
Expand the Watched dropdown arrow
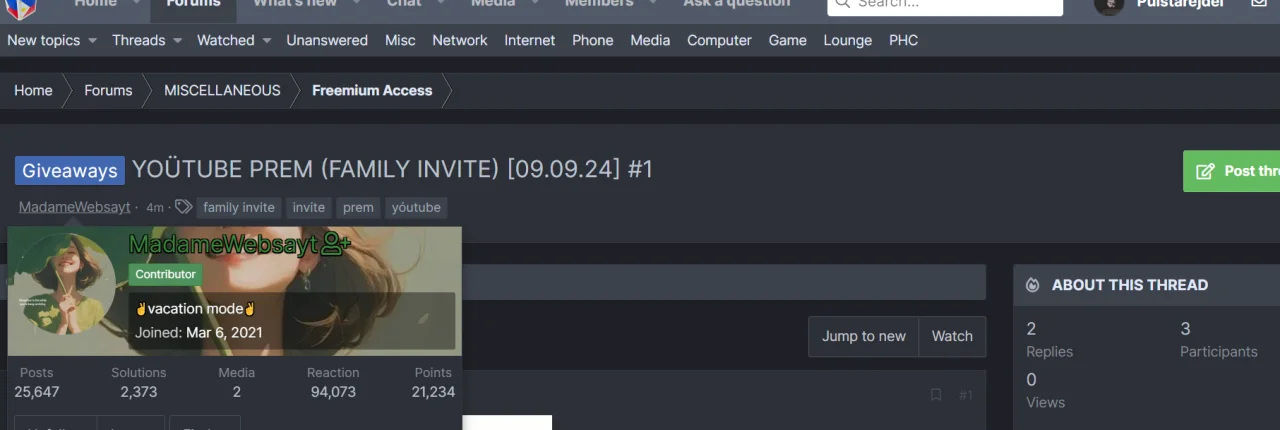tap(266, 41)
